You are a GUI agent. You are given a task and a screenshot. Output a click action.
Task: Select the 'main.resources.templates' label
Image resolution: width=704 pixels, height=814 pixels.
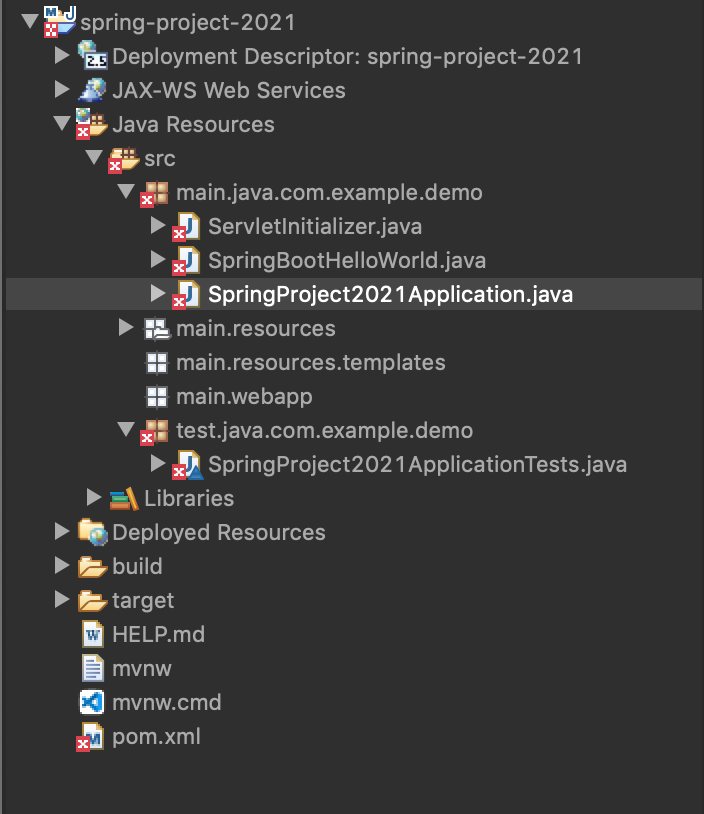click(311, 363)
